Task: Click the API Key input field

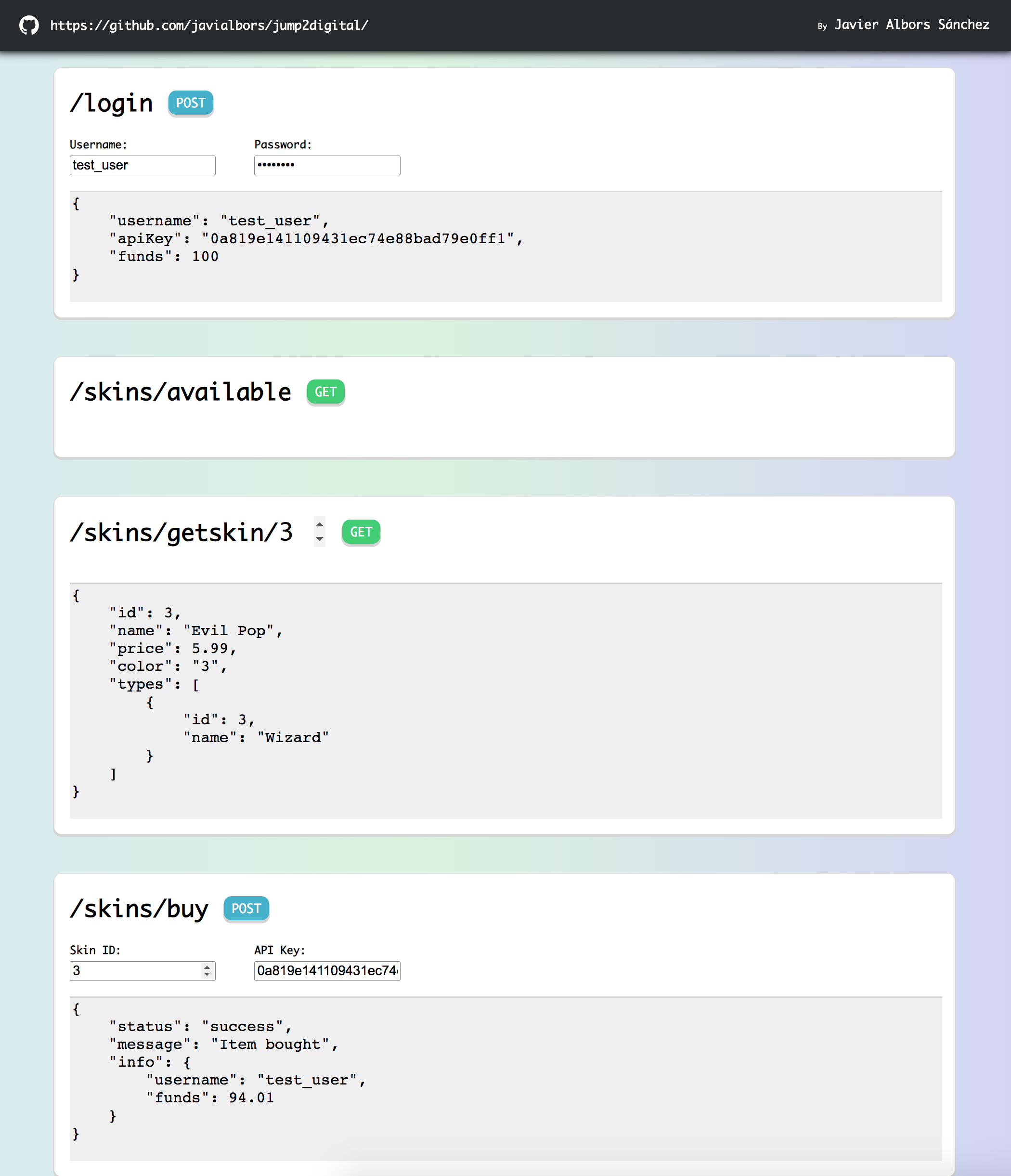Action: [327, 970]
